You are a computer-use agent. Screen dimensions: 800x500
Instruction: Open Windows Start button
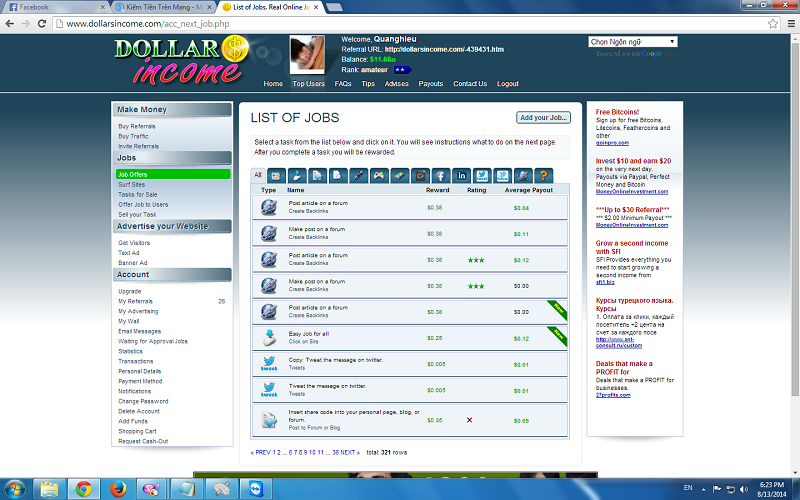[x=15, y=489]
